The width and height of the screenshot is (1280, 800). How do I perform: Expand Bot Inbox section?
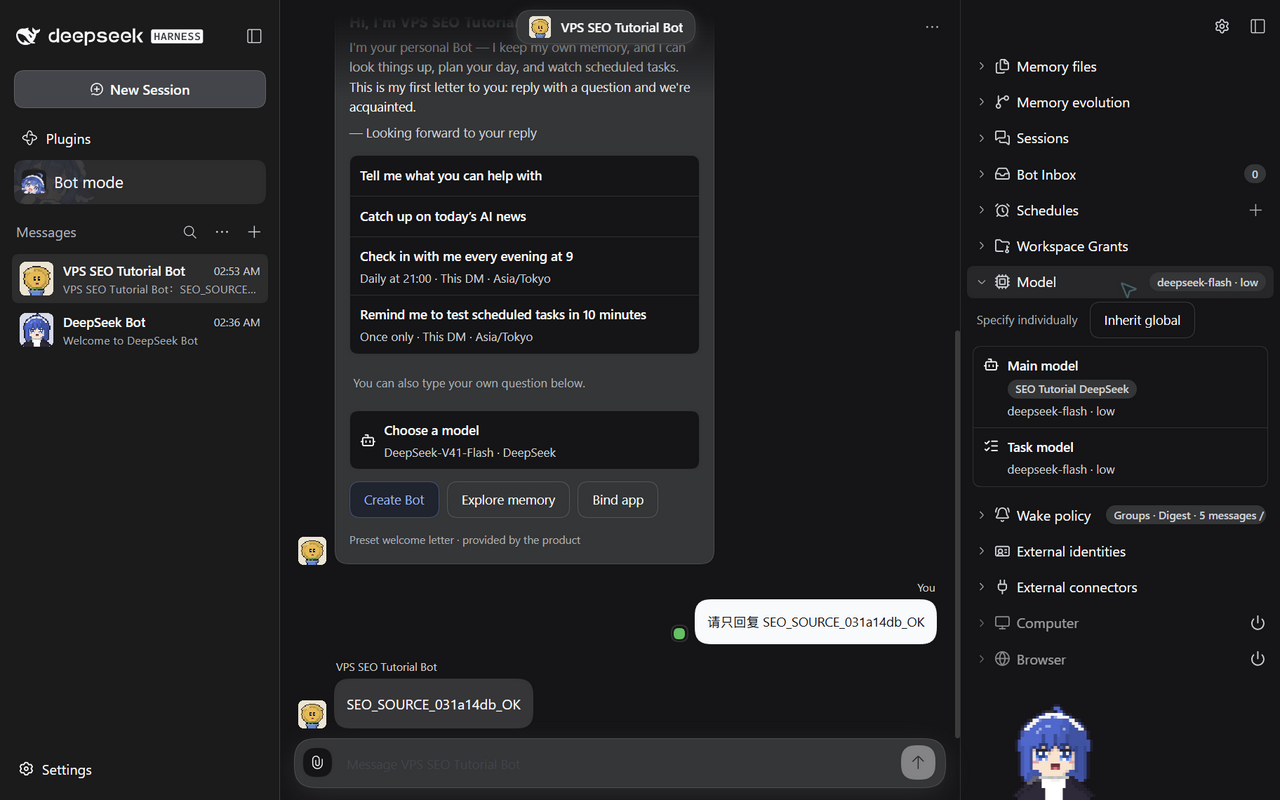[1120, 174]
